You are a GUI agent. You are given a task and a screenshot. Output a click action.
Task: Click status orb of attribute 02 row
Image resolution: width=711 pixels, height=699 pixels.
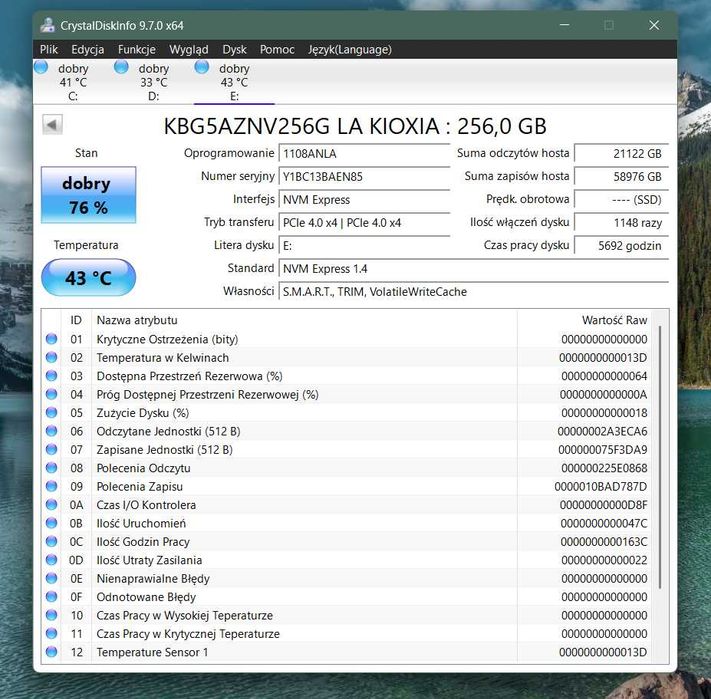click(x=52, y=358)
